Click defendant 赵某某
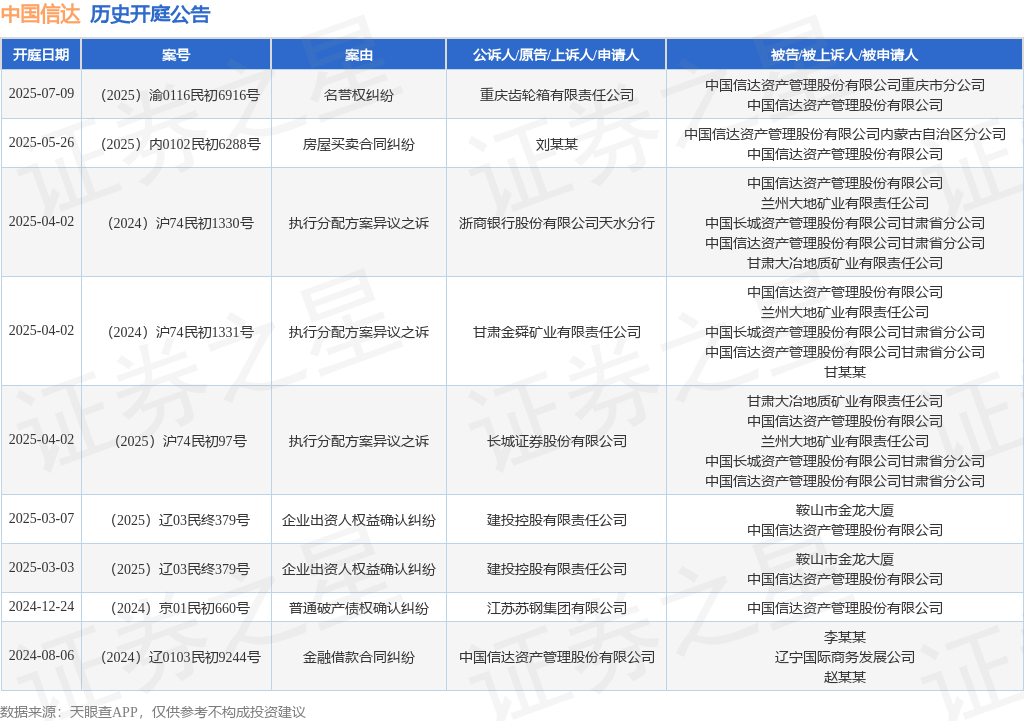1024x721 pixels. (844, 677)
